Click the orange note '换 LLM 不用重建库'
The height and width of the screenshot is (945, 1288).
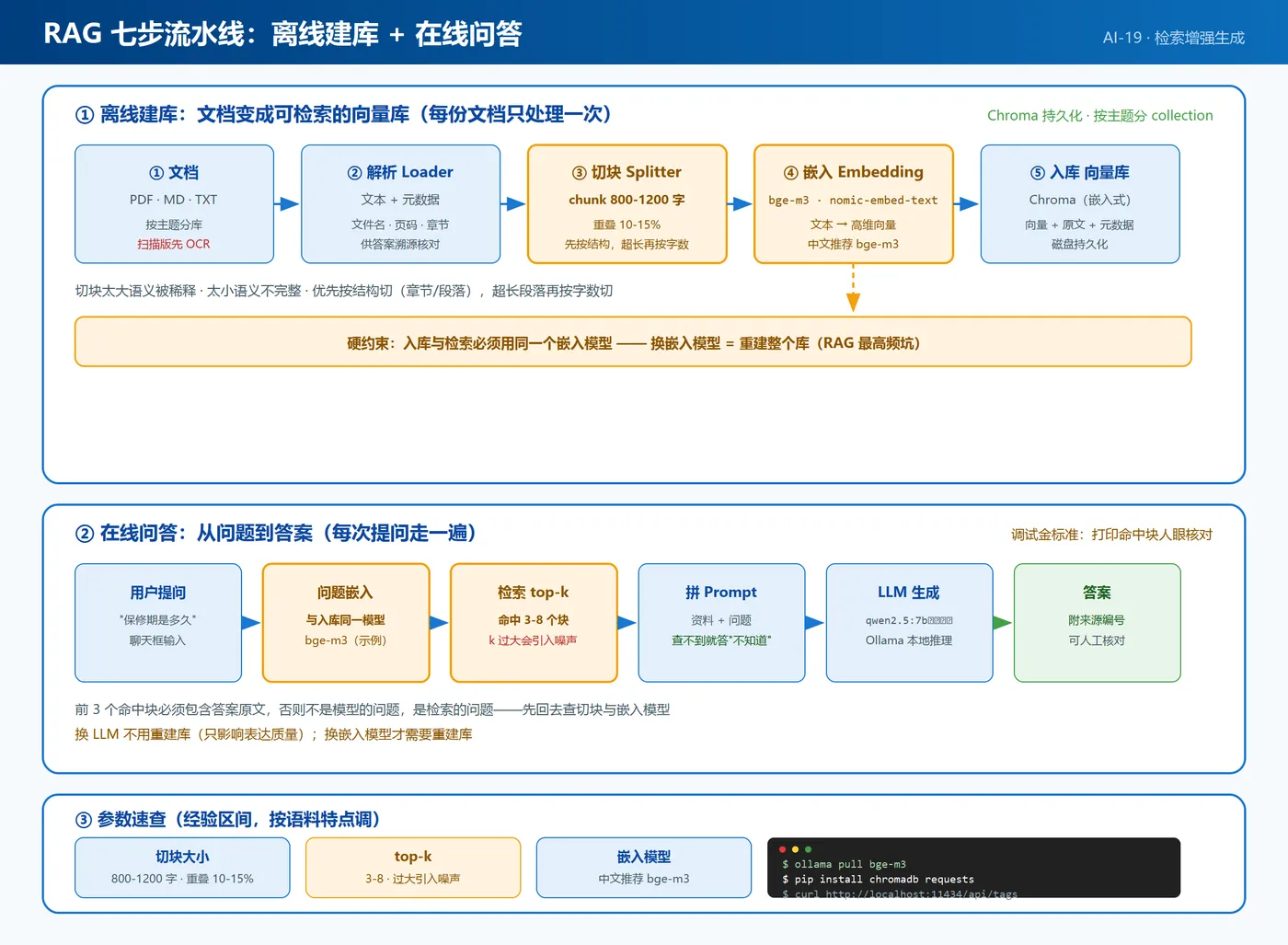pyautogui.click(x=273, y=734)
